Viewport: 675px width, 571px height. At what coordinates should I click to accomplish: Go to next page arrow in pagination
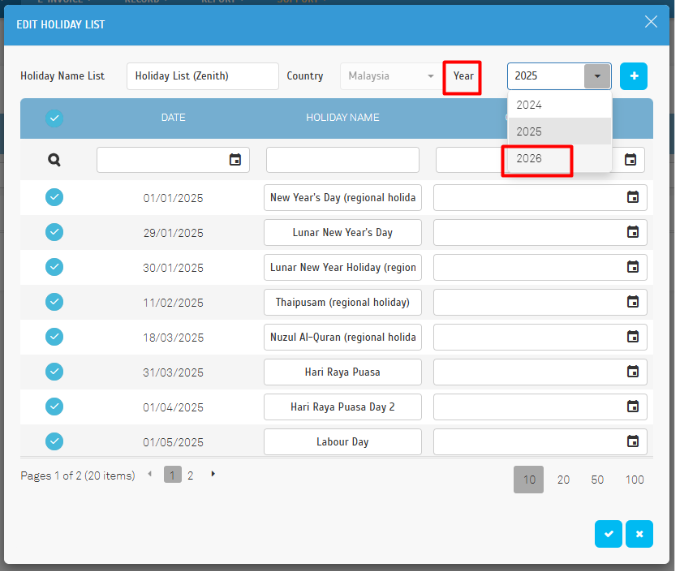point(213,474)
